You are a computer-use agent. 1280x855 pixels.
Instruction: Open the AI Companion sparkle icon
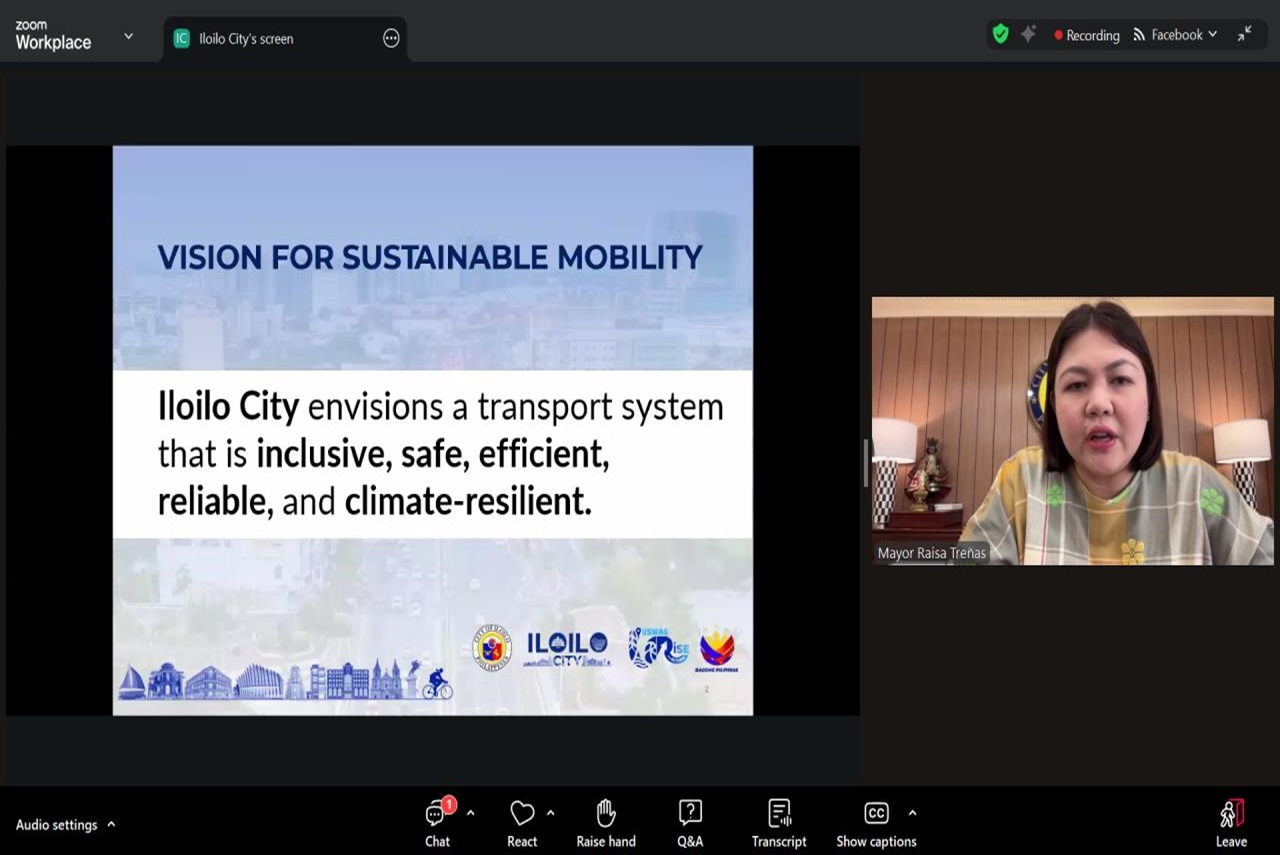click(x=1028, y=34)
